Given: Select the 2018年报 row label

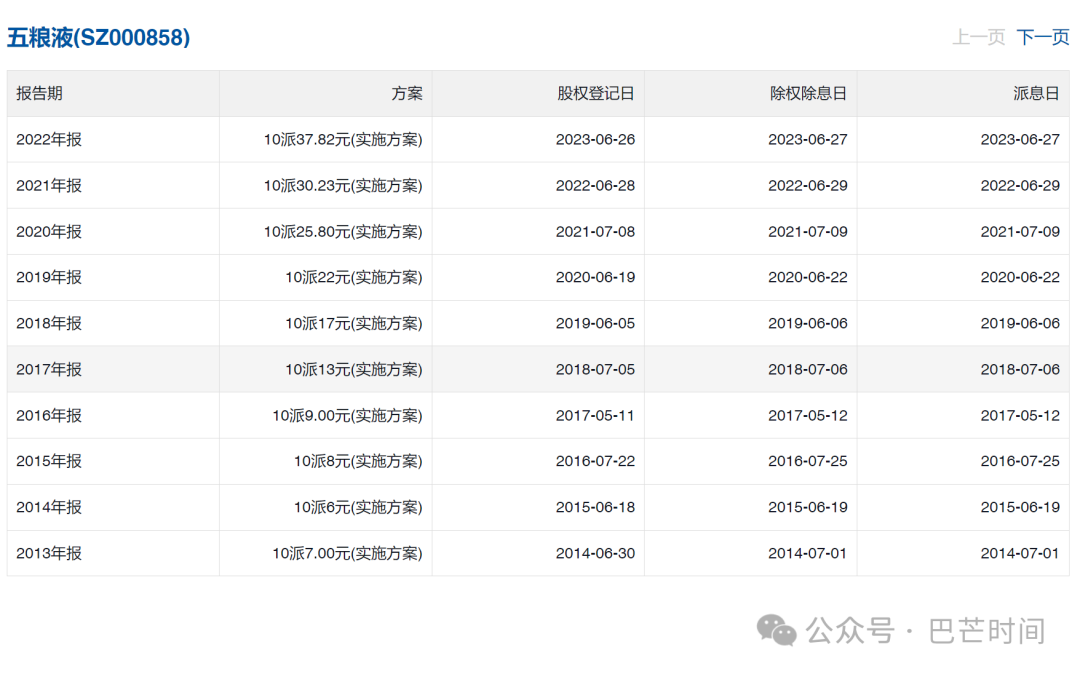Looking at the screenshot, I should (49, 324).
